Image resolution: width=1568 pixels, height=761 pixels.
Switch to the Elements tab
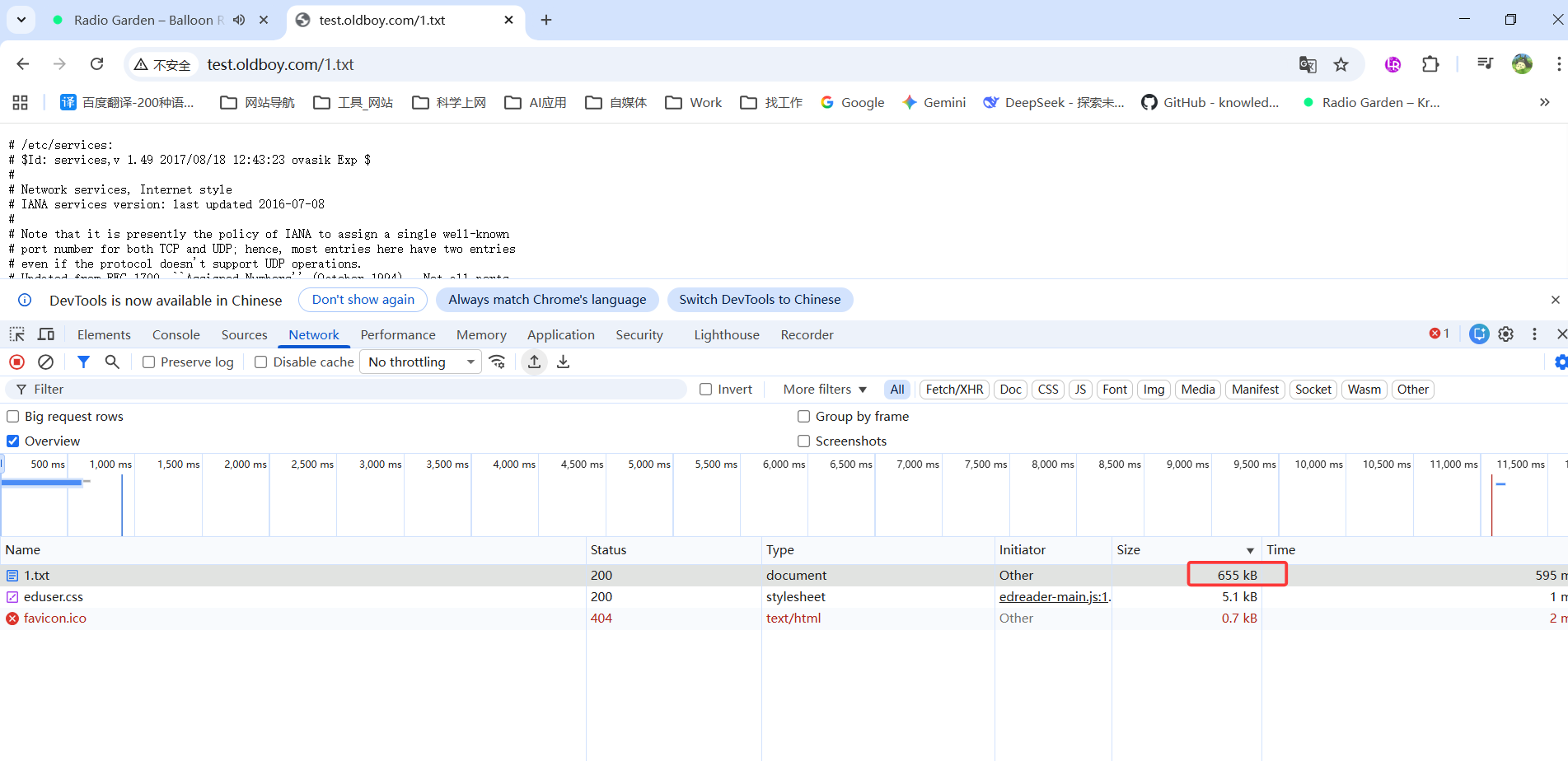[104, 334]
